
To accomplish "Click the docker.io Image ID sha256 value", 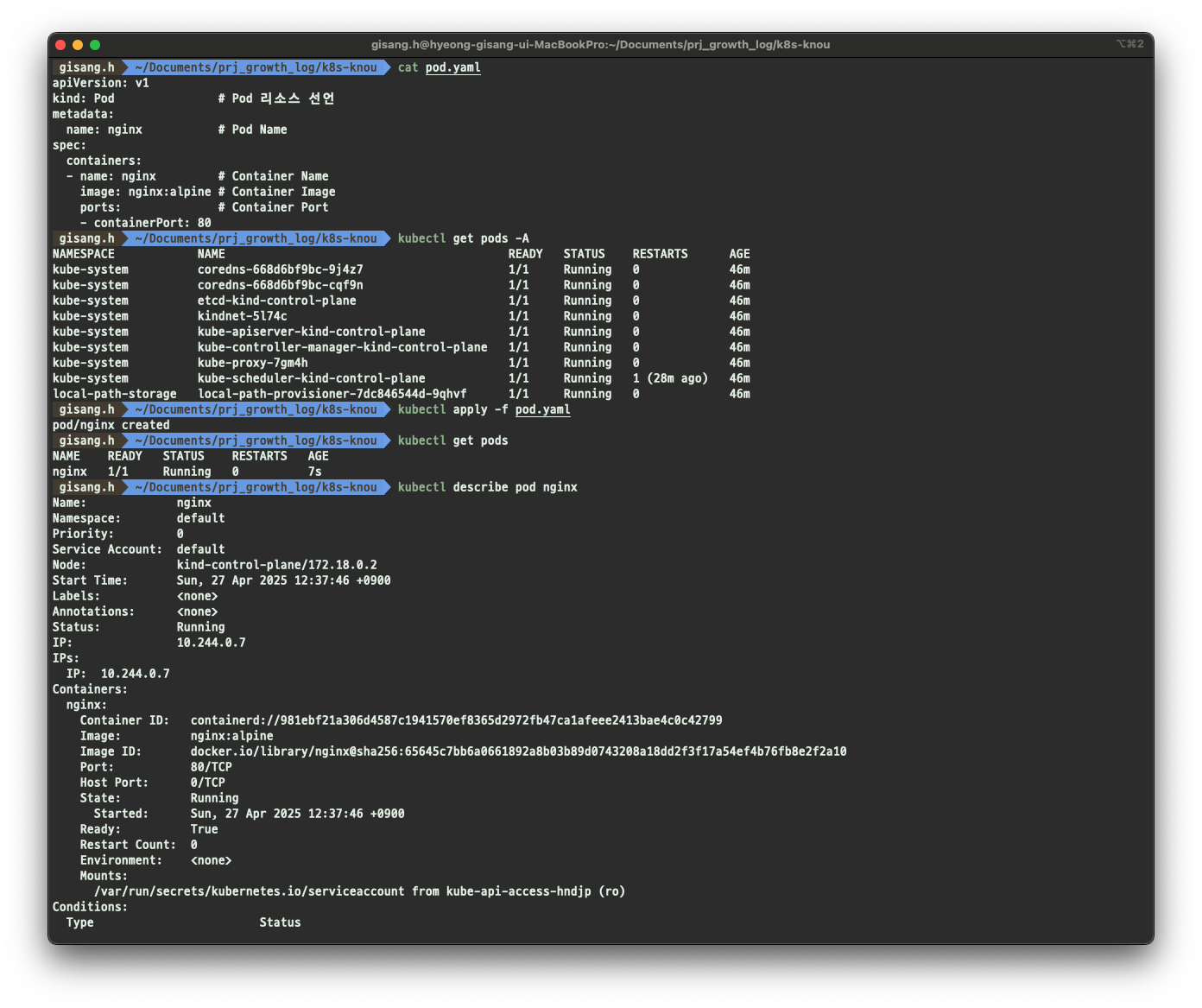I will click(x=519, y=751).
